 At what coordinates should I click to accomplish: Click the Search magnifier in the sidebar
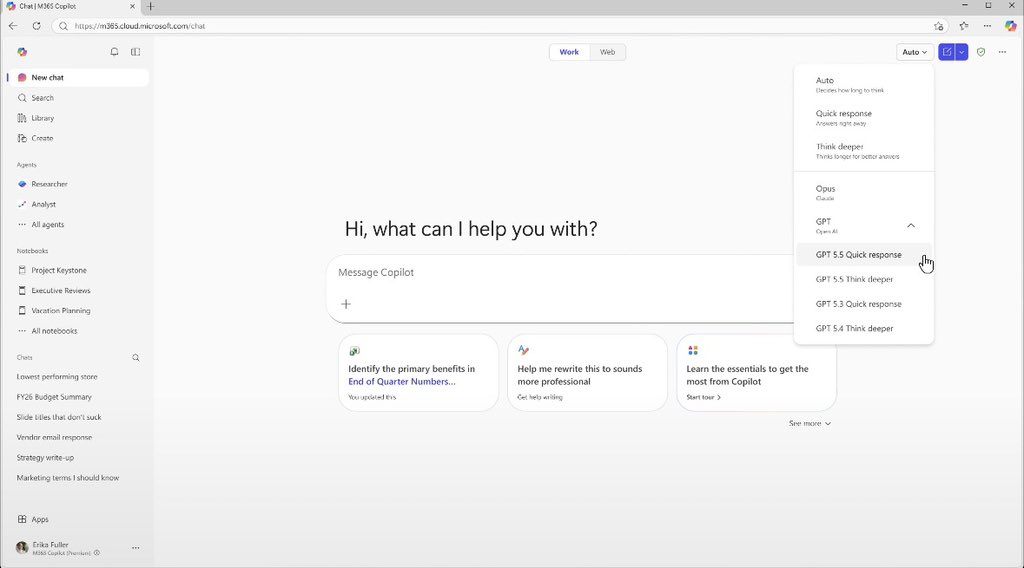click(x=22, y=98)
